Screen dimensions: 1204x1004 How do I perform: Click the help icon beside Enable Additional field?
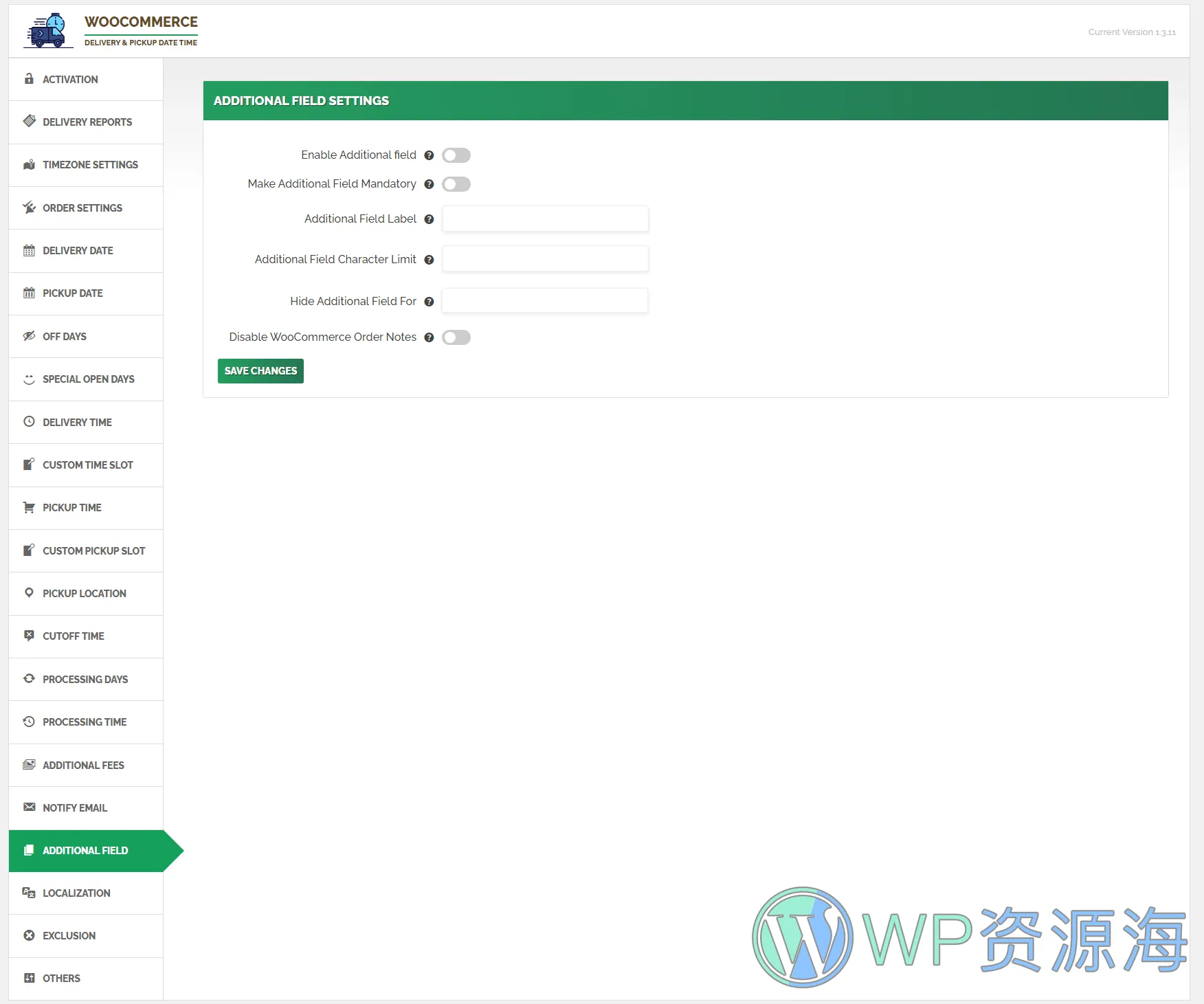pyautogui.click(x=429, y=155)
